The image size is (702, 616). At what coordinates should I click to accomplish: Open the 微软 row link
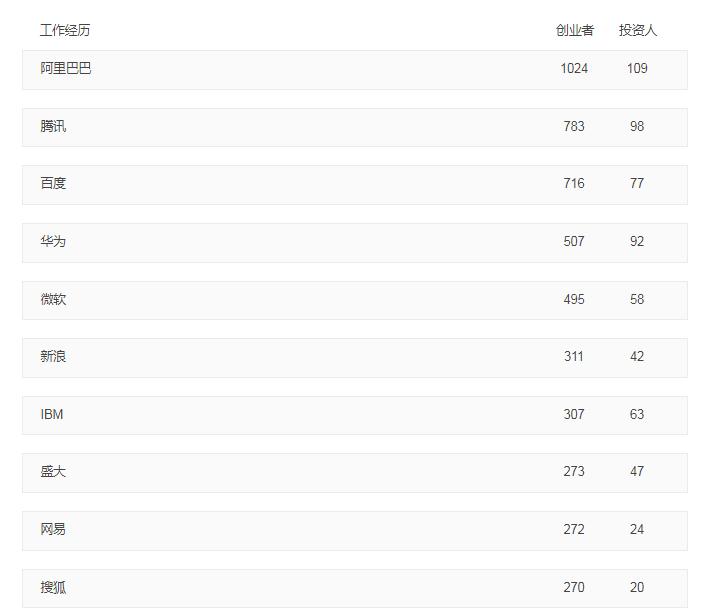[x=54, y=300]
